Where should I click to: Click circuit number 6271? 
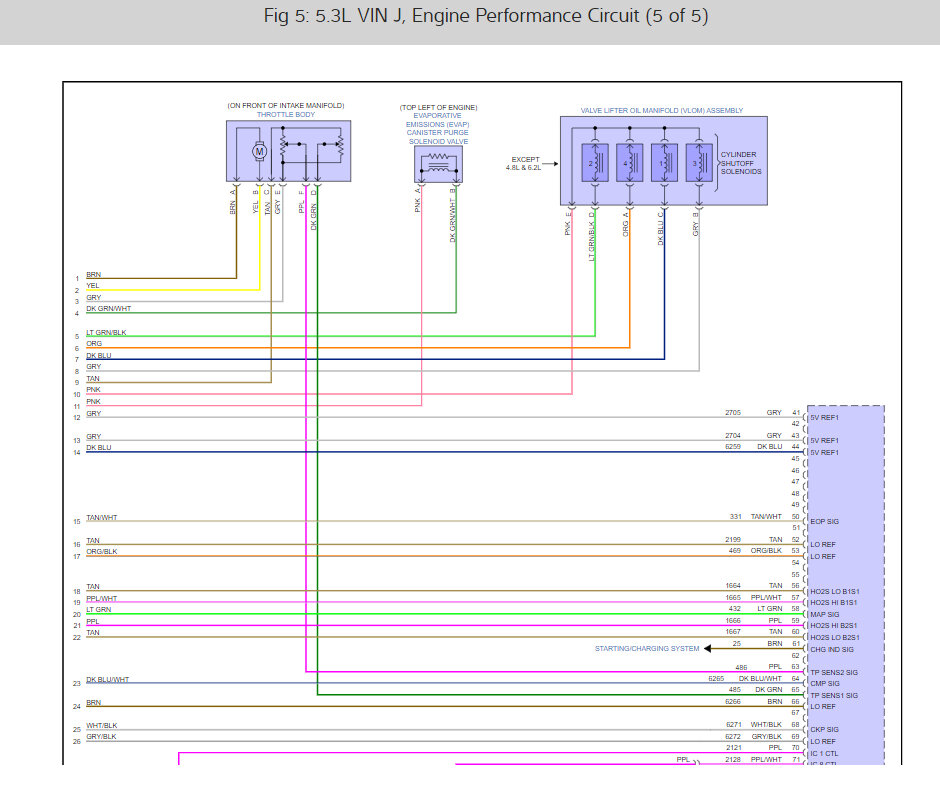[733, 725]
